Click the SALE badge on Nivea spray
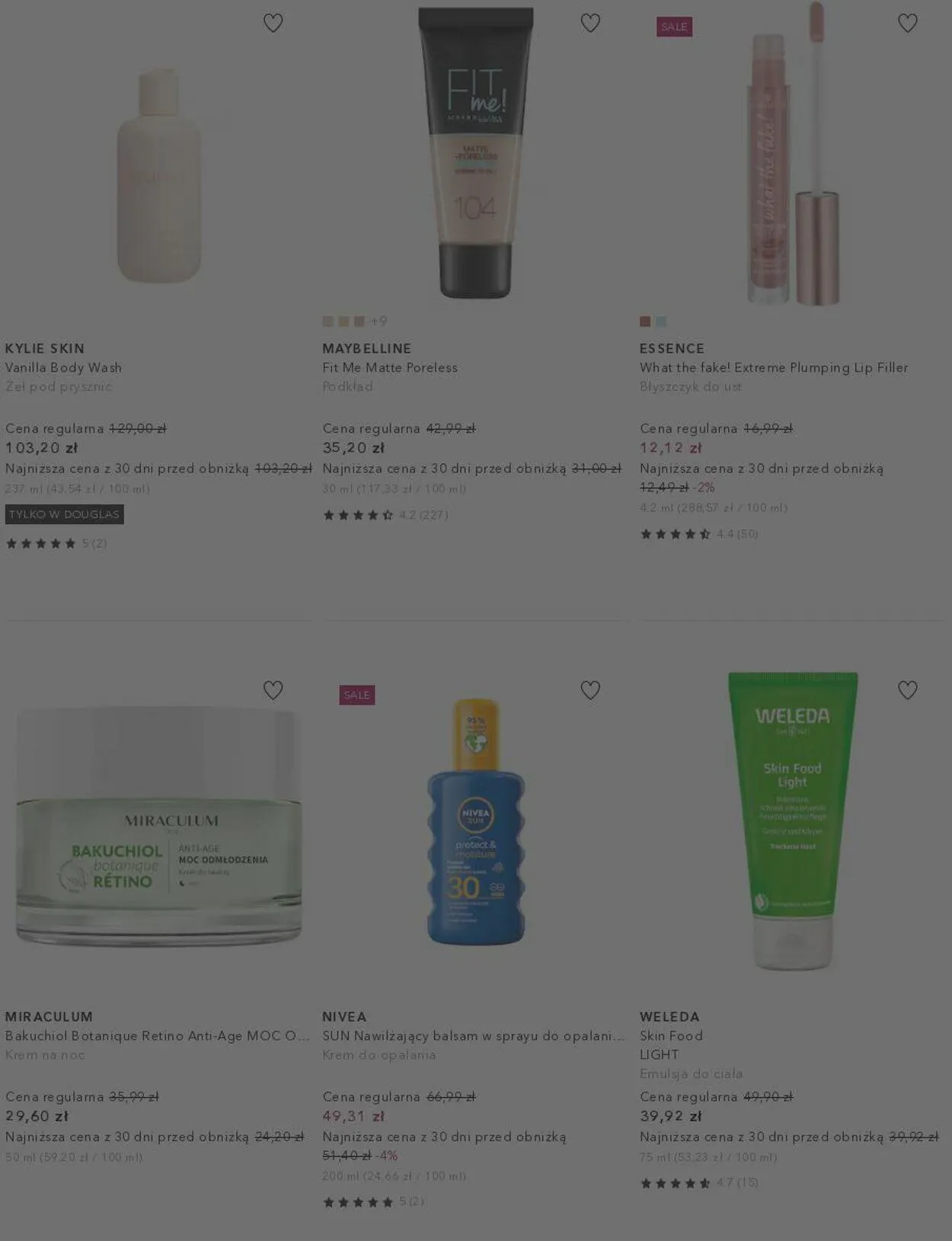The width and height of the screenshot is (952, 1241). (x=356, y=695)
